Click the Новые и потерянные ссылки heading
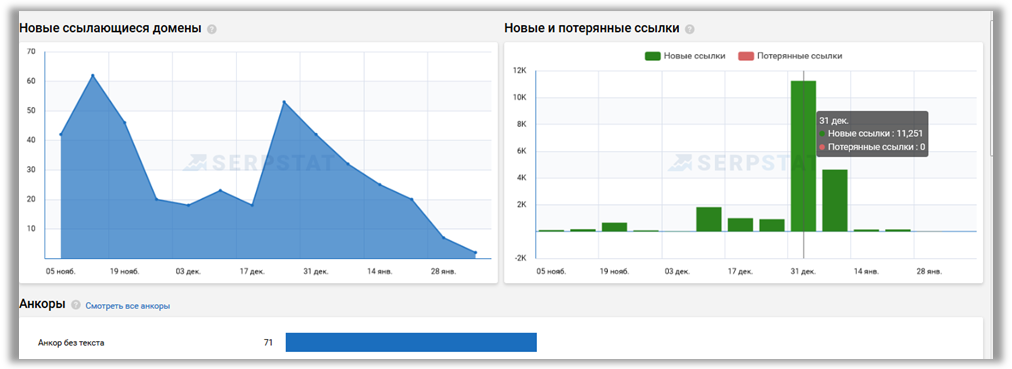This screenshot has height=369, width=1012. click(591, 28)
